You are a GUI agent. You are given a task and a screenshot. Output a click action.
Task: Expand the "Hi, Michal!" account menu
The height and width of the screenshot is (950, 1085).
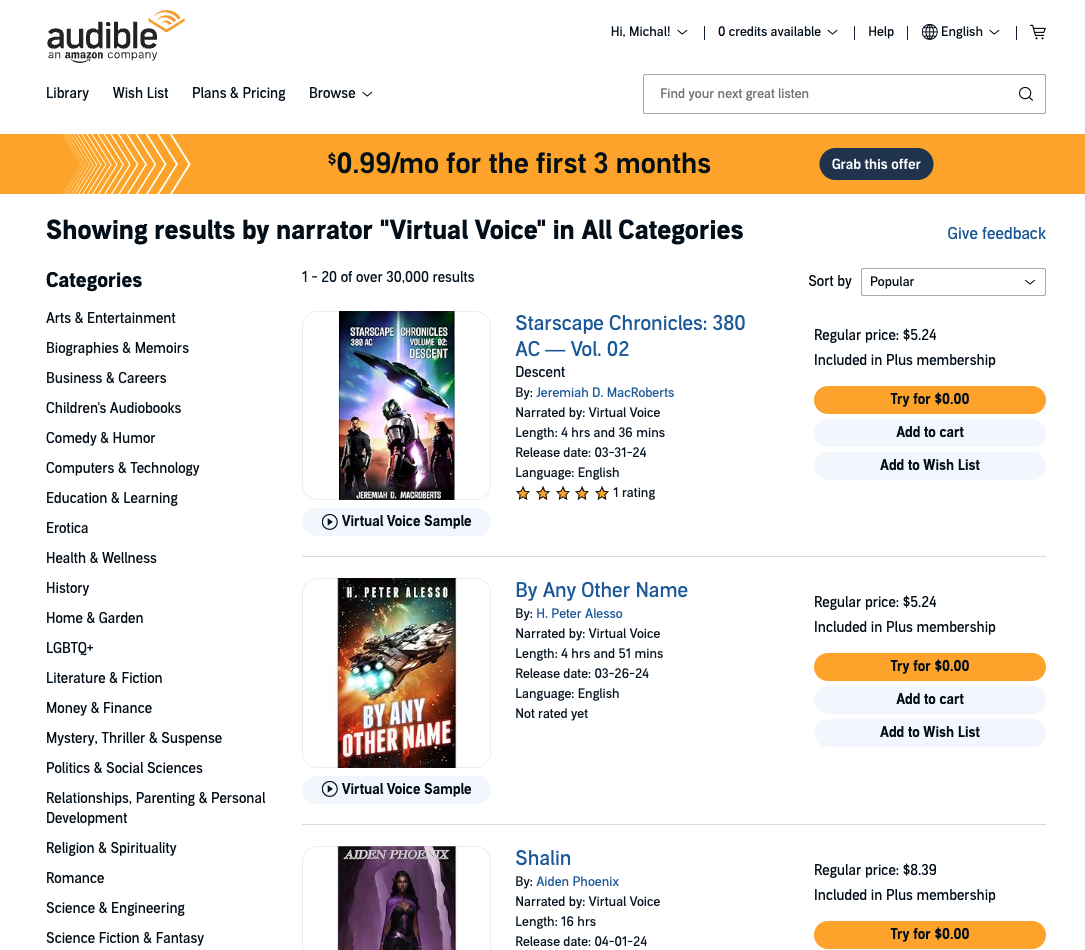point(648,31)
